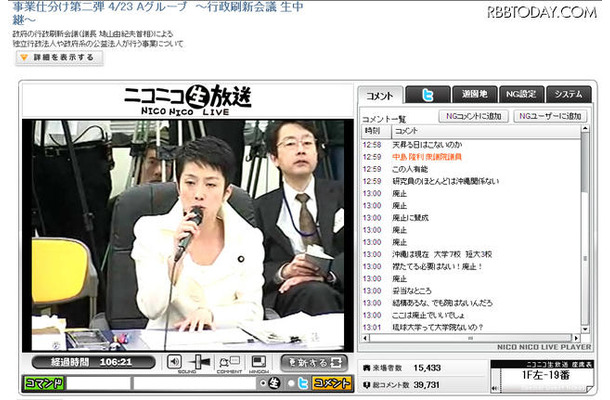Viewport: 610px width, 400px height.
Task: Select the 13:00 comment mentioning 大学7校
Action: click(x=471, y=254)
